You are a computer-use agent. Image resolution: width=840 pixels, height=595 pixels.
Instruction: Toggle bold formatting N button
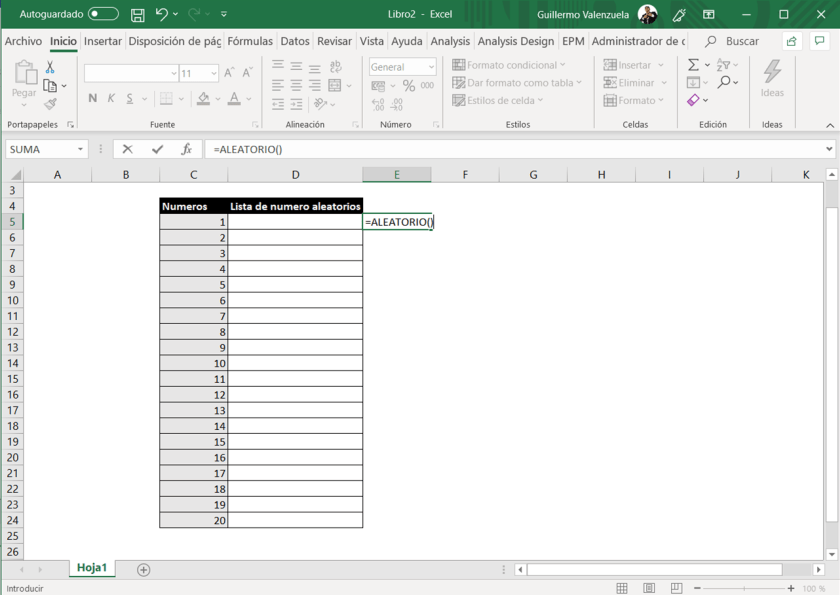pyautogui.click(x=93, y=98)
